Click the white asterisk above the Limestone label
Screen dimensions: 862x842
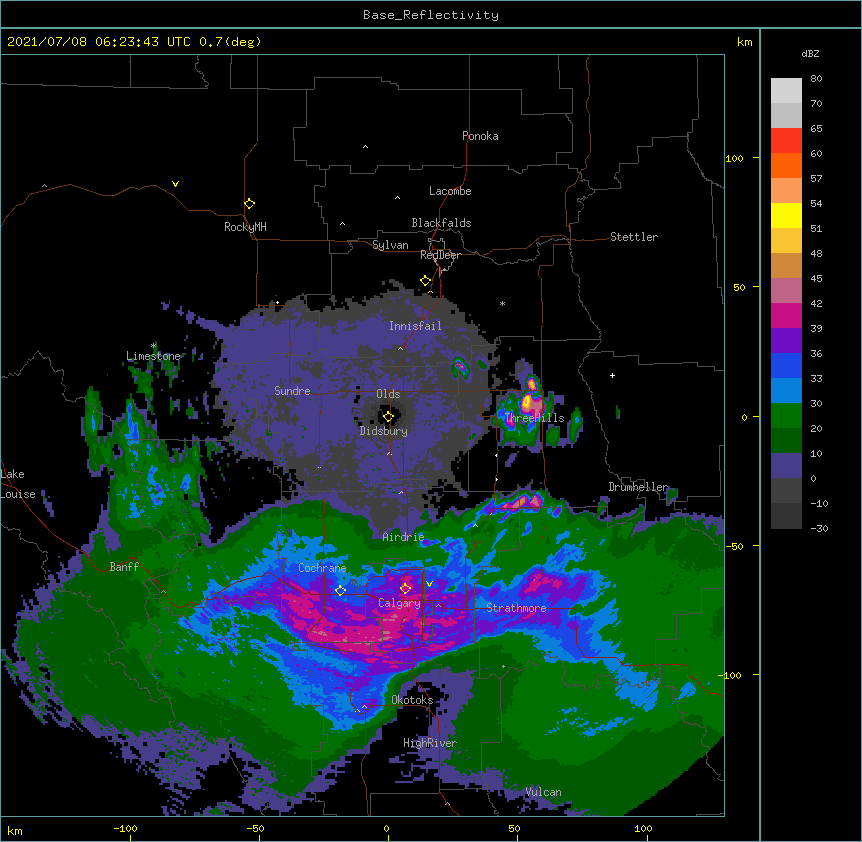click(x=154, y=346)
